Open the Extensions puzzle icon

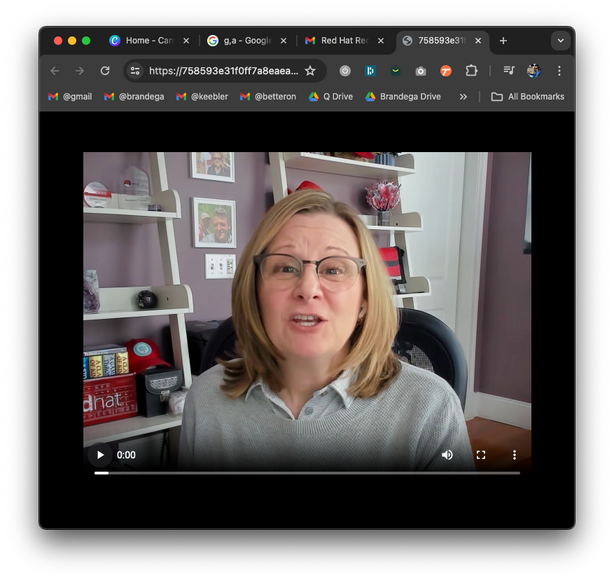471,71
